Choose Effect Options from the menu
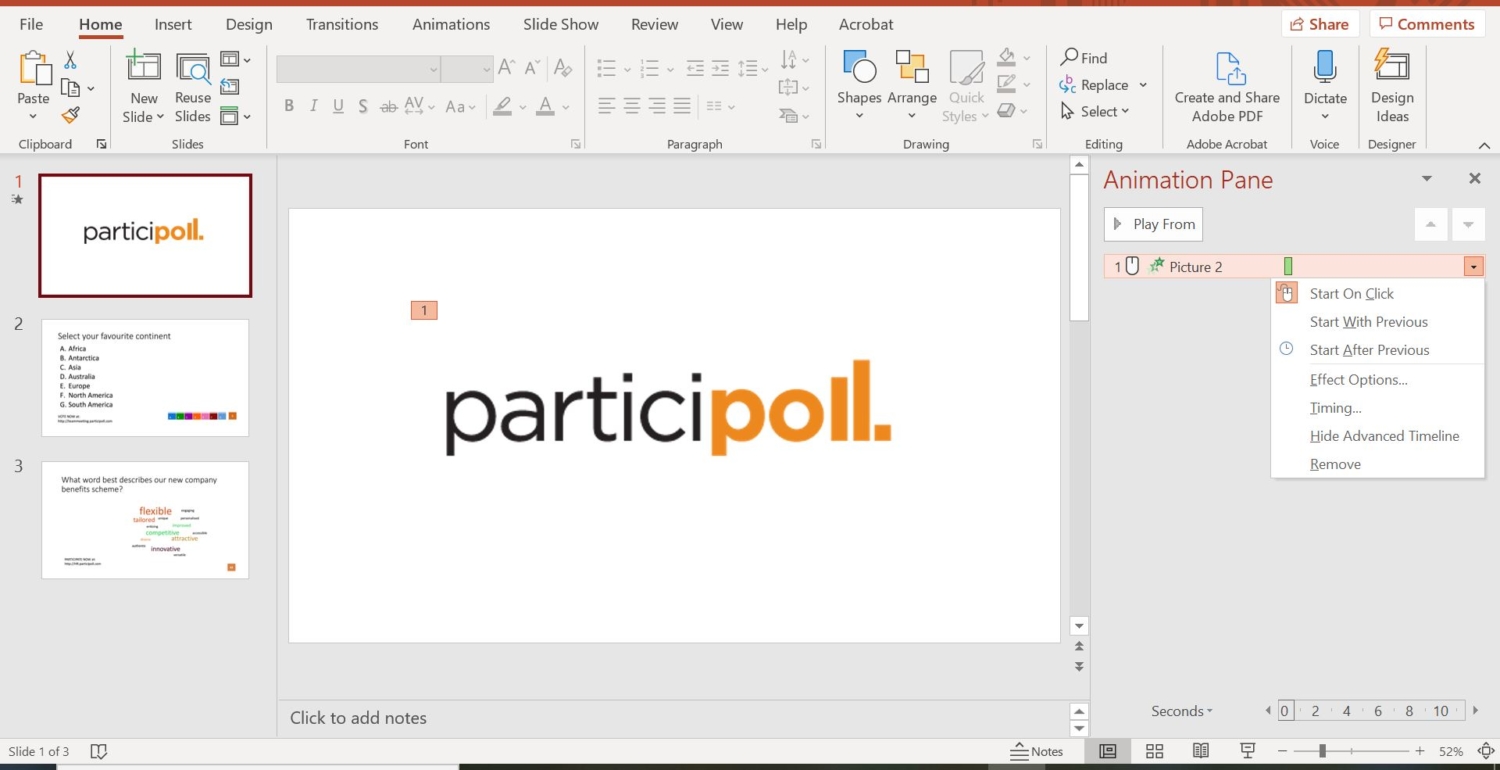 tap(1358, 380)
